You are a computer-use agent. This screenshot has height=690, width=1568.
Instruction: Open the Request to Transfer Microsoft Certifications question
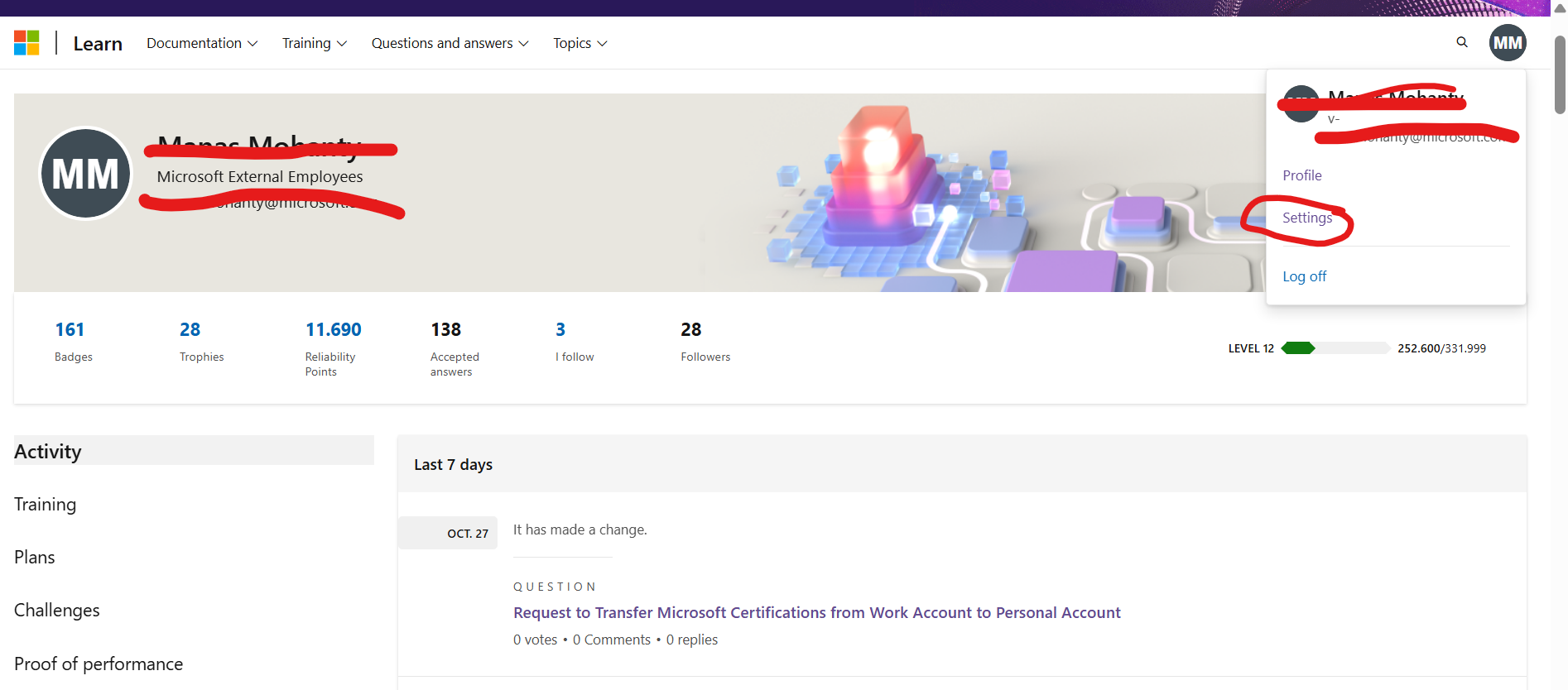click(x=817, y=612)
